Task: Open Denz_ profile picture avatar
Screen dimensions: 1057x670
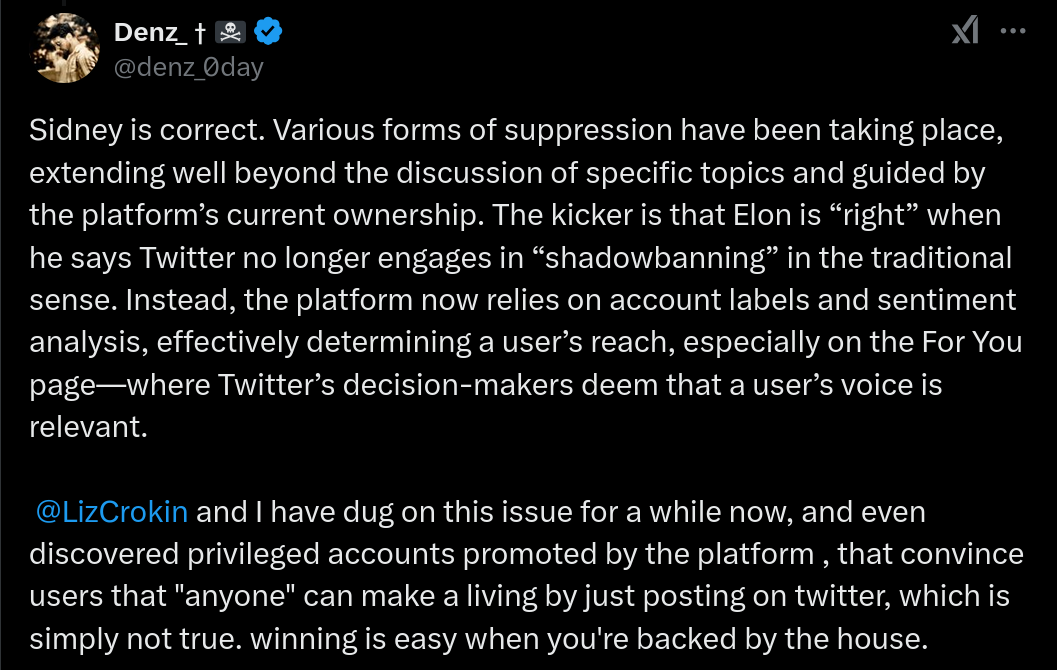Action: tap(65, 49)
